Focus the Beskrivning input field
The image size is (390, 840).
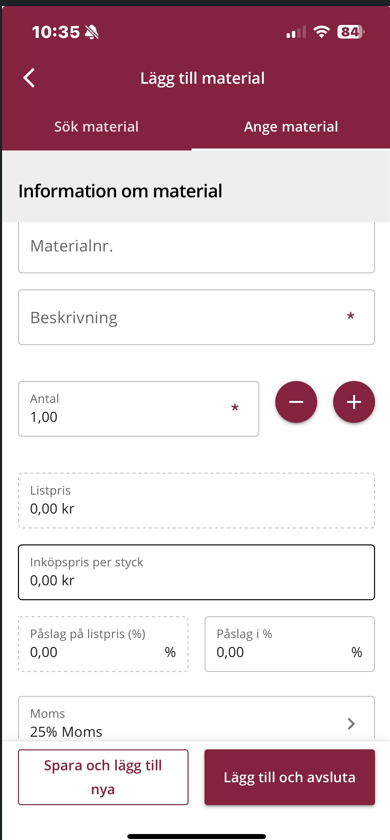coord(197,317)
